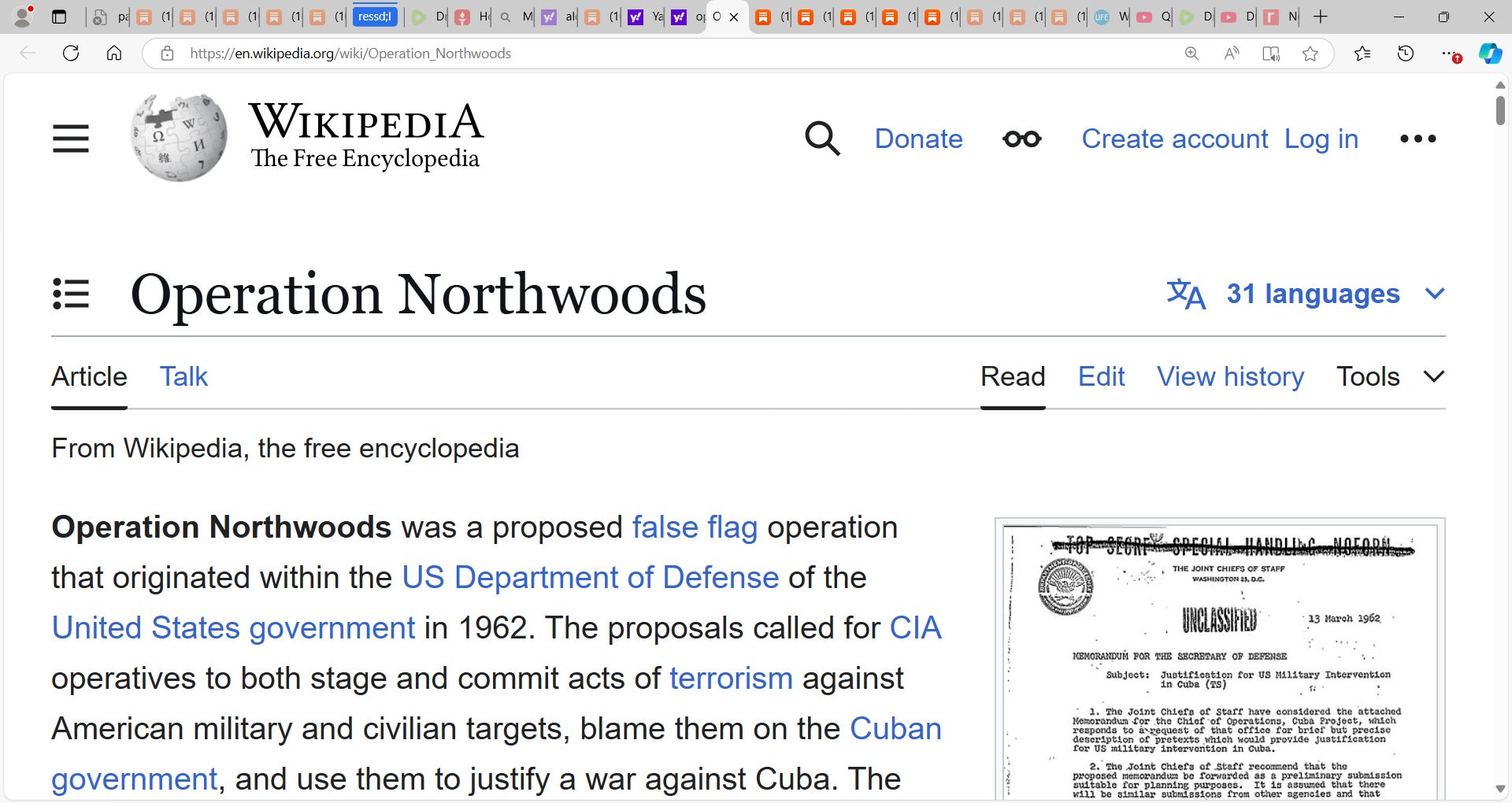
Task: Open personal tools three-dots menu
Action: click(1418, 139)
